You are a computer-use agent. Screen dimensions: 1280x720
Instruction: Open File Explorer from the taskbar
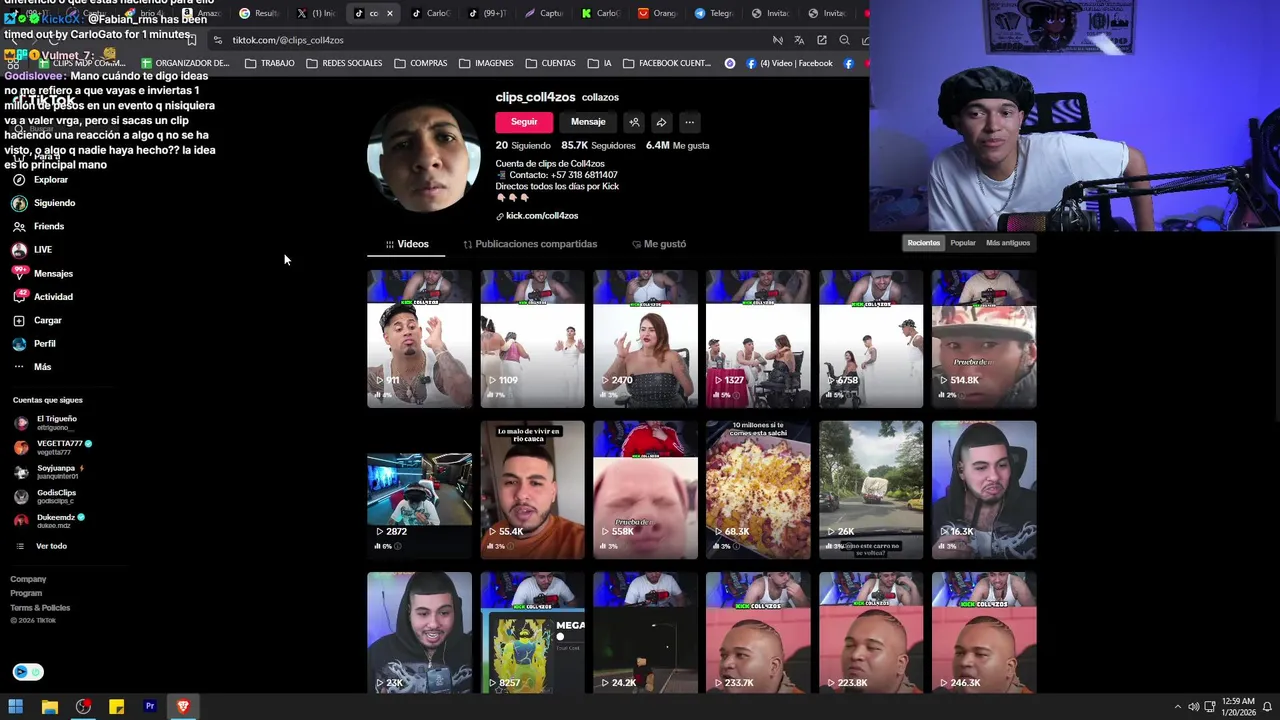tap(49, 707)
